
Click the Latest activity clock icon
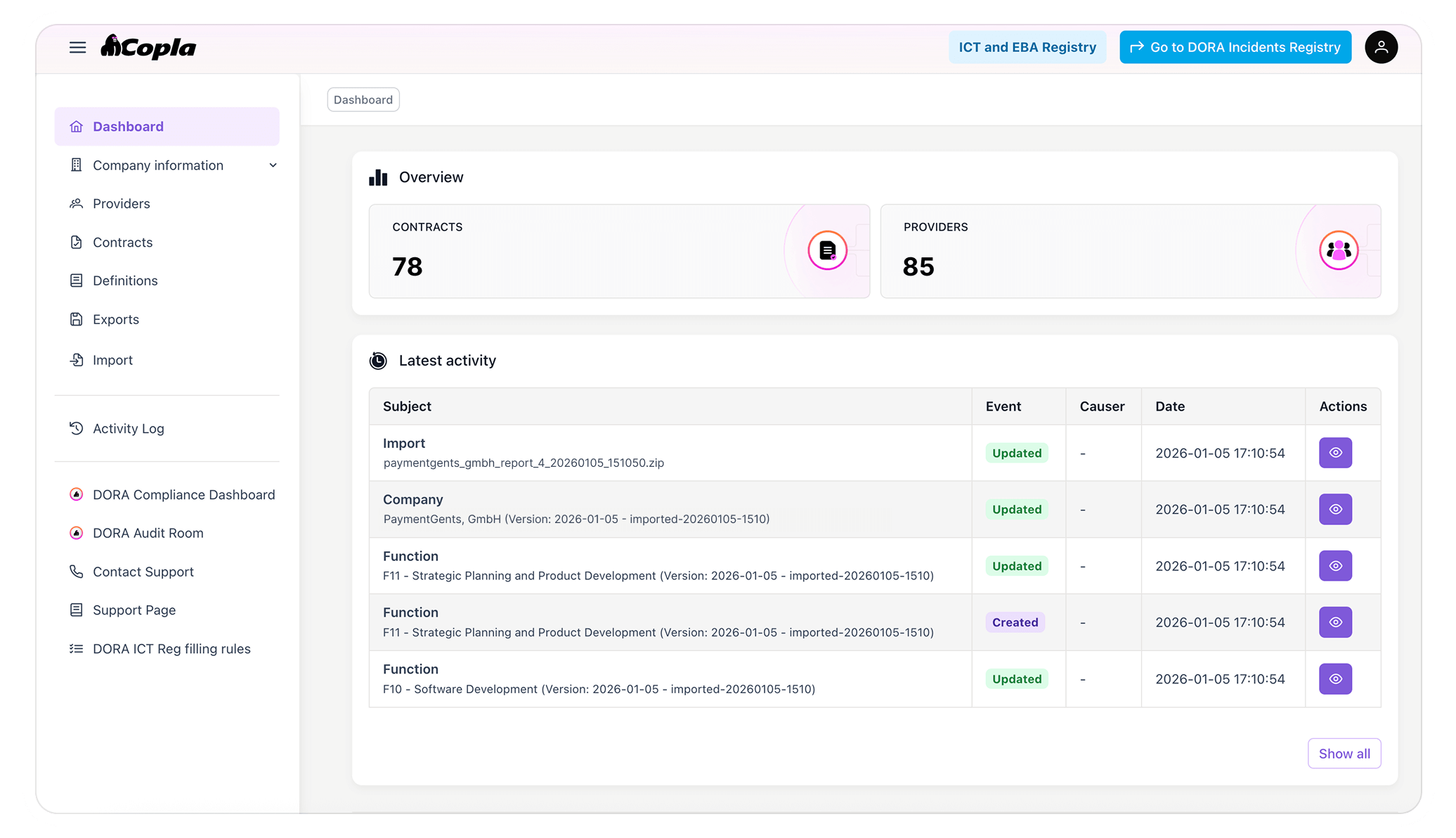[378, 361]
